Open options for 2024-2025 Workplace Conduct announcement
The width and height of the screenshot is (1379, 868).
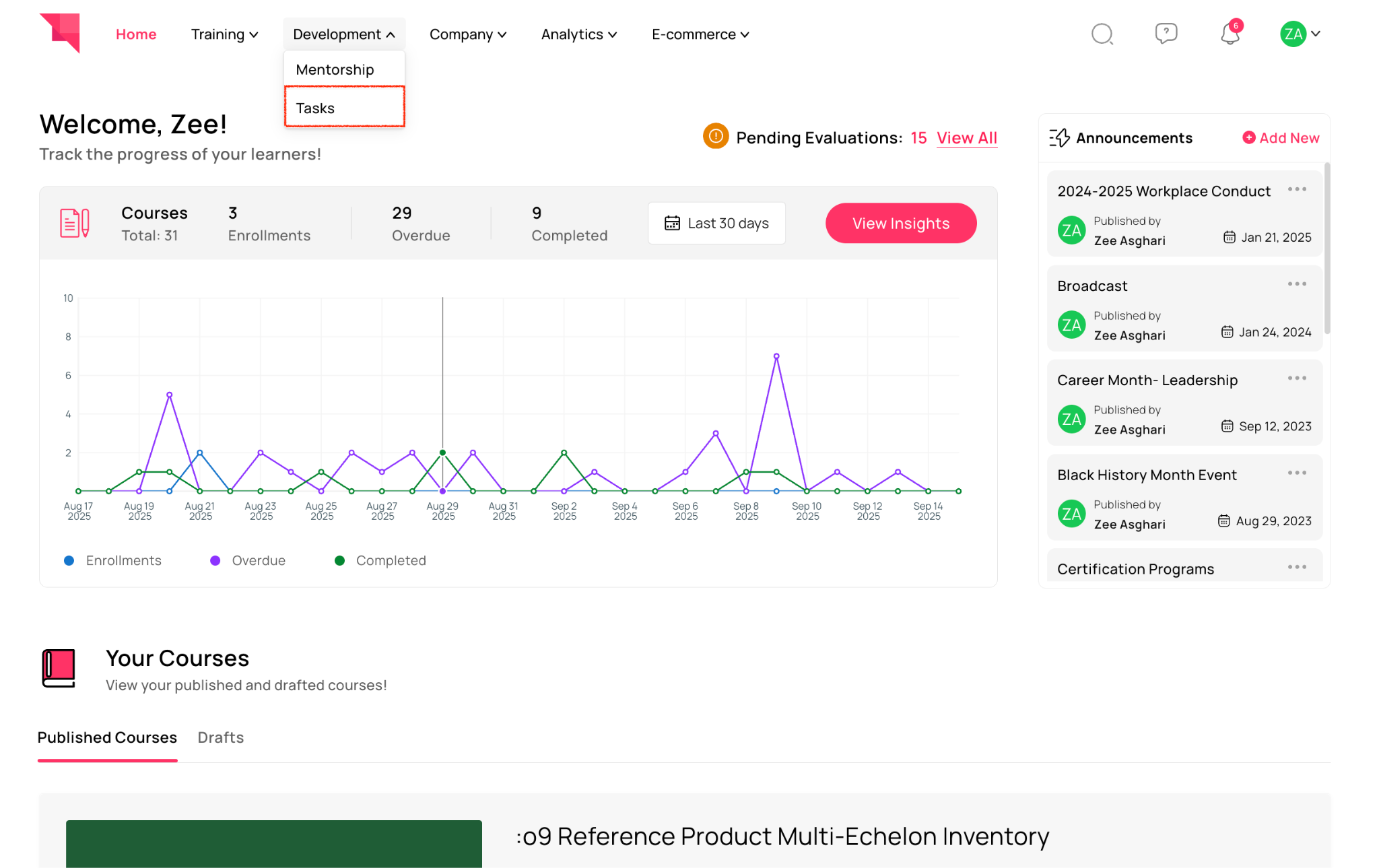click(1297, 190)
